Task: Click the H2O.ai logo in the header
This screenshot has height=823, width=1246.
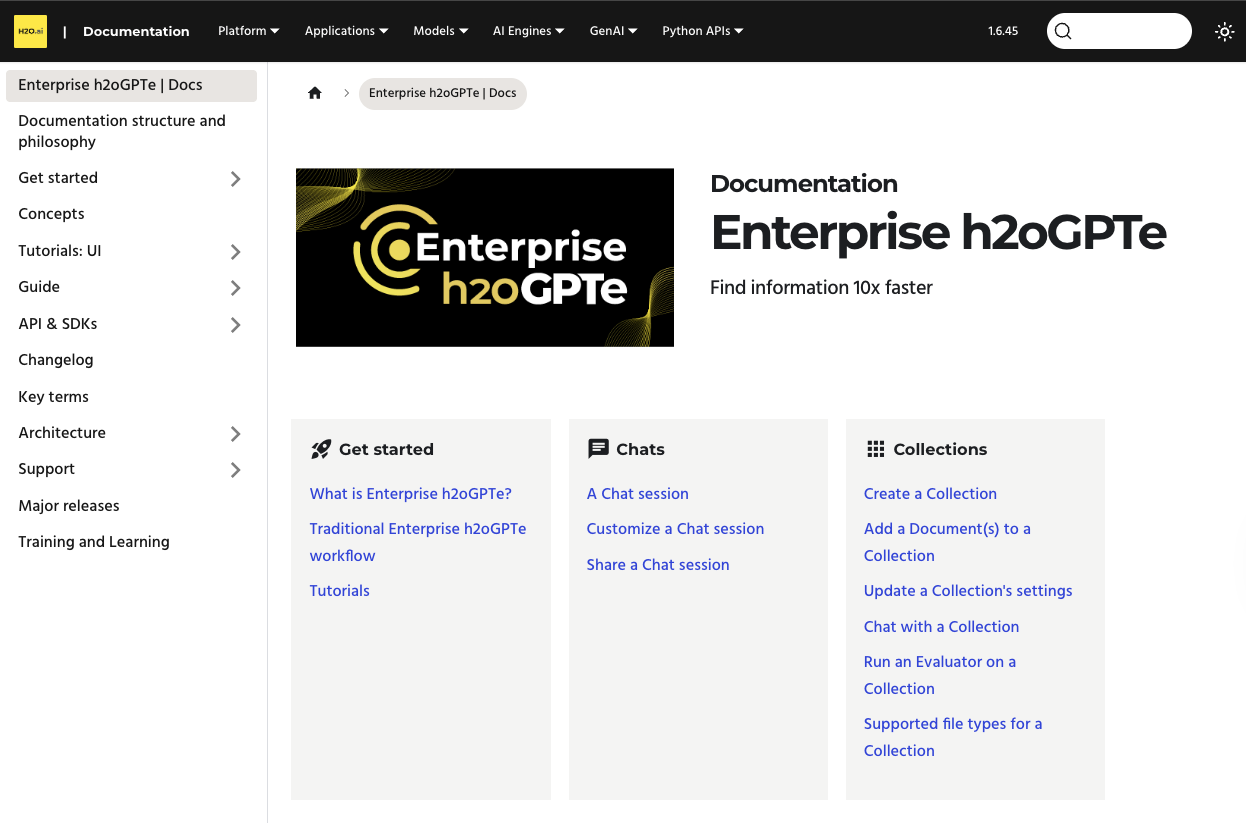Action: coord(30,31)
